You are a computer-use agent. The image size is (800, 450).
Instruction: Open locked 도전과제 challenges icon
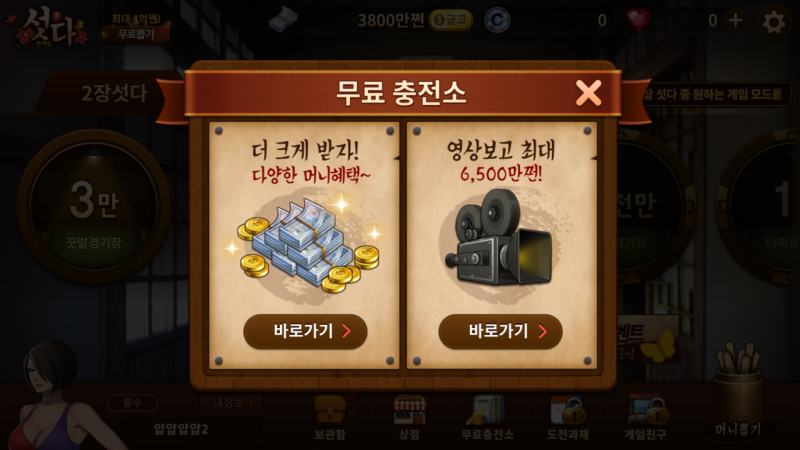(568, 417)
